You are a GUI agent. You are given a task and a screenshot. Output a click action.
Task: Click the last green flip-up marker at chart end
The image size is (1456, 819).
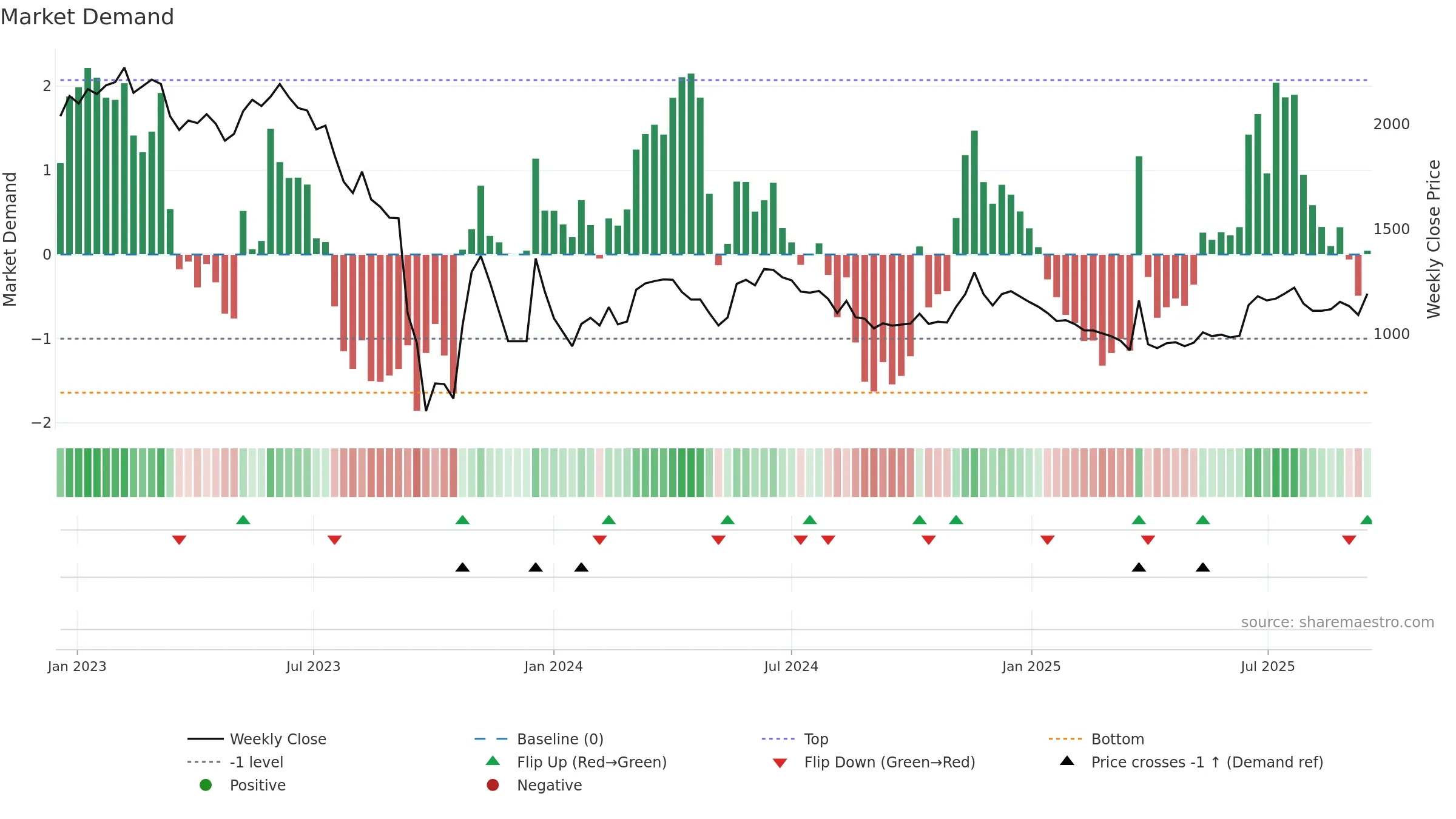coord(1366,520)
